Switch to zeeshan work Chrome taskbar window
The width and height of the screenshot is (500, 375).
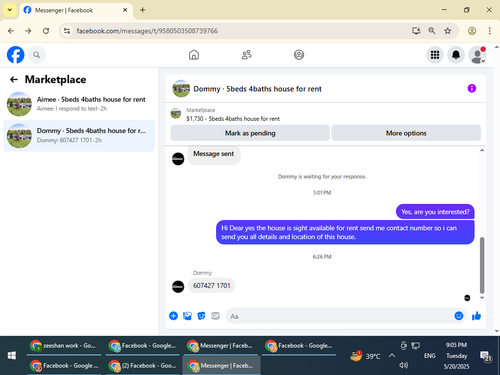coord(64,346)
